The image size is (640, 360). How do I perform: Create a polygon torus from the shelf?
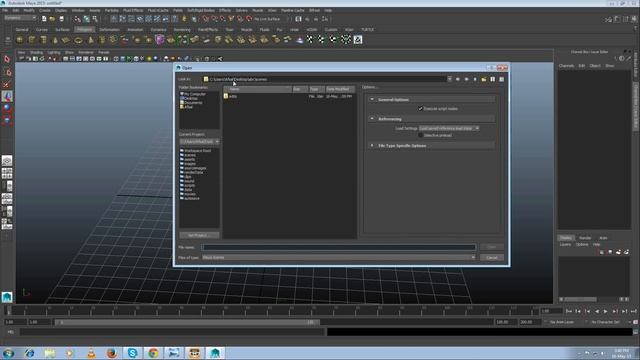(78, 40)
